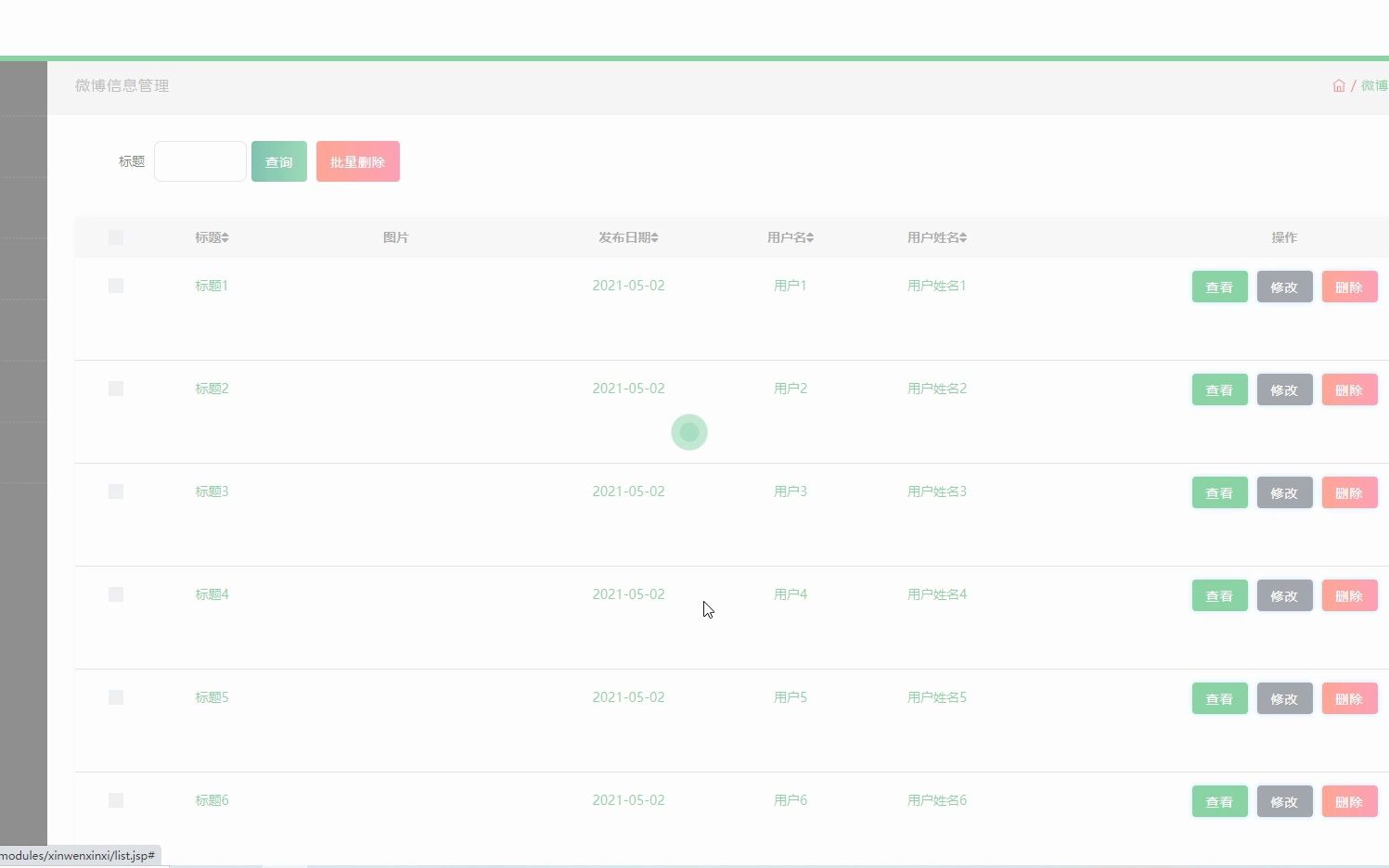The image size is (1389, 868).
Task: Click the 用户4 username cell
Action: click(x=791, y=594)
